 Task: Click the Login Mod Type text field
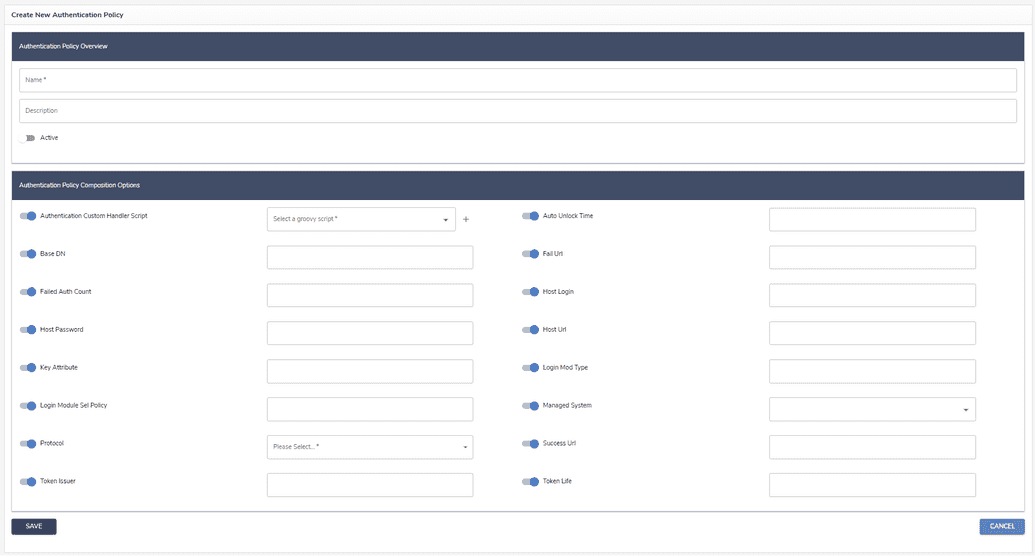(872, 371)
